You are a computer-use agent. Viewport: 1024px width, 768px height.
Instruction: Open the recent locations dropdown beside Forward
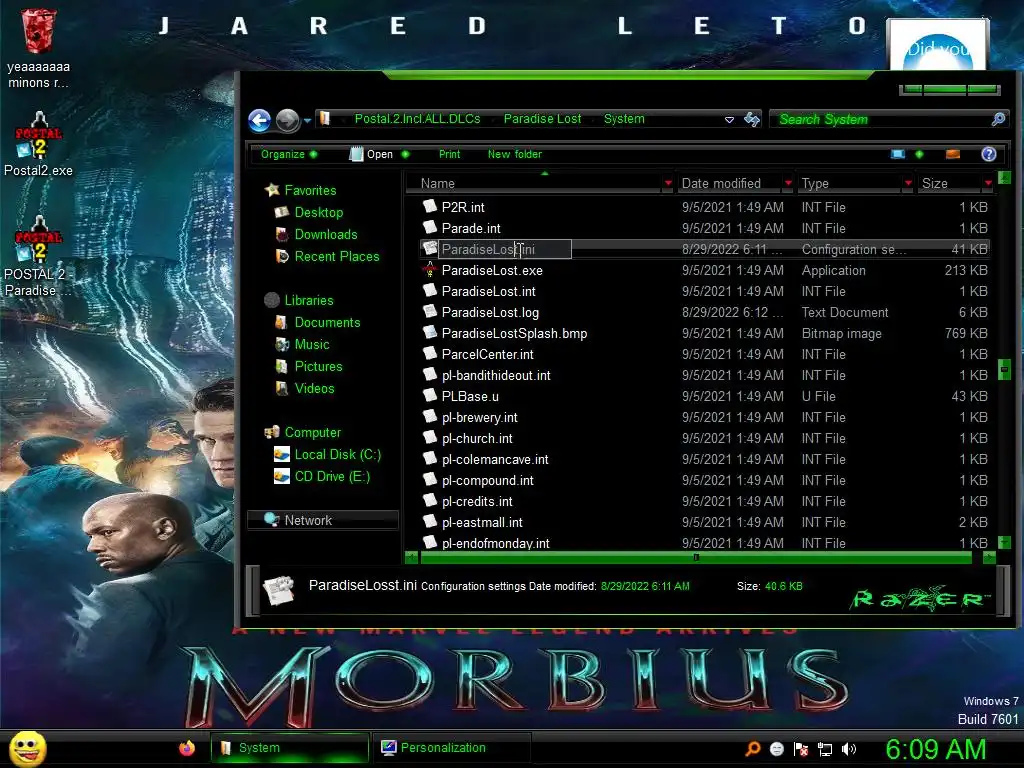pyautogui.click(x=307, y=121)
